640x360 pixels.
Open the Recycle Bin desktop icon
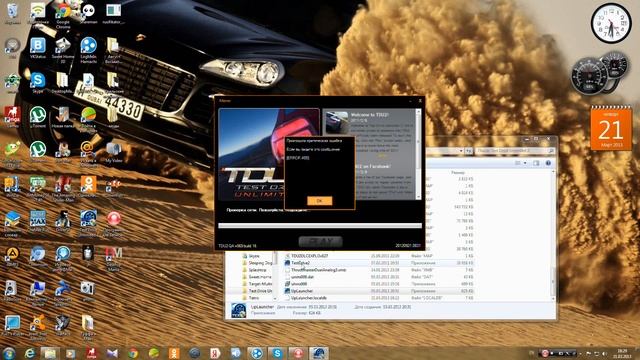coord(12,14)
